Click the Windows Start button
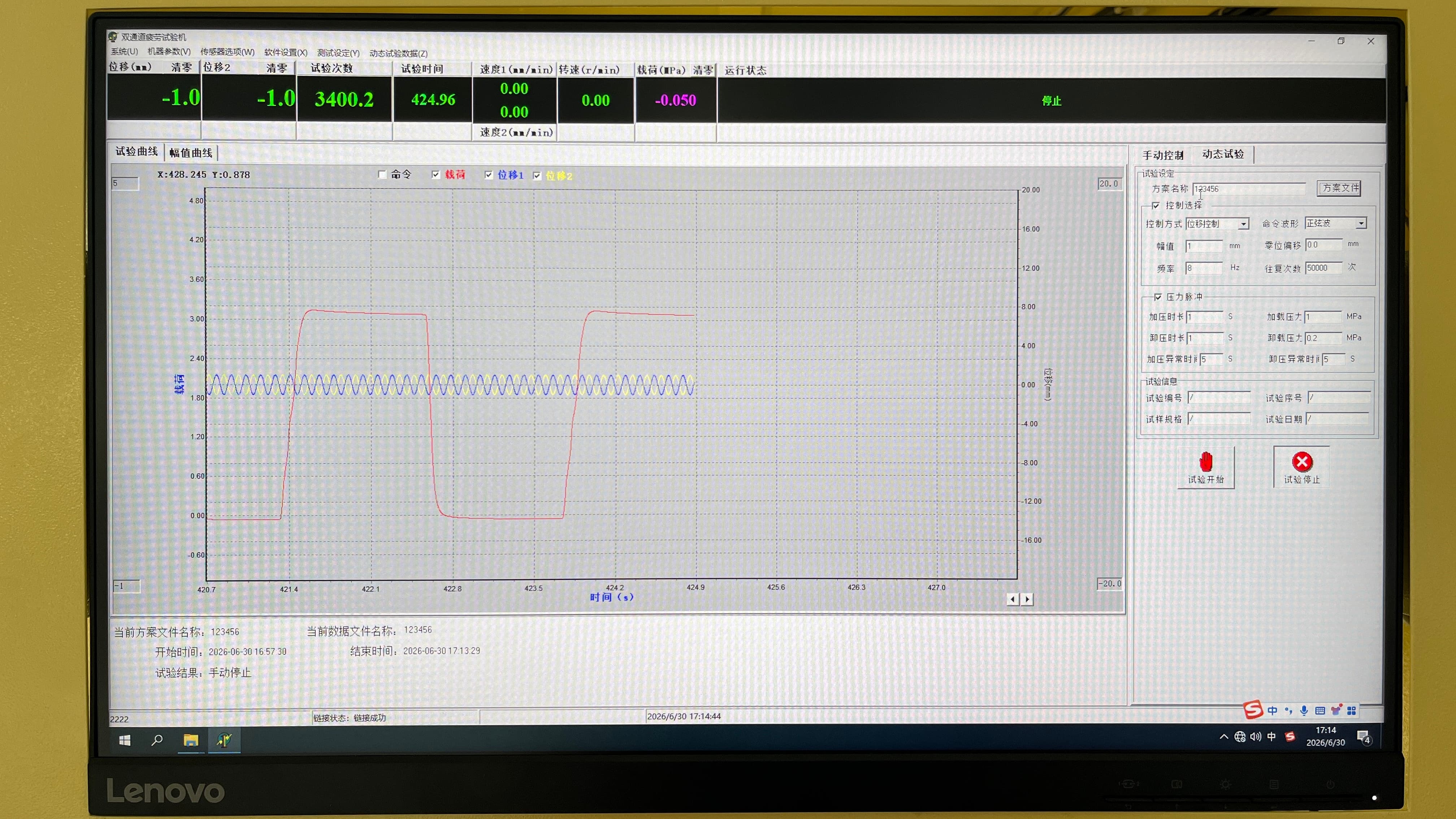This screenshot has width=1456, height=819. click(x=125, y=740)
